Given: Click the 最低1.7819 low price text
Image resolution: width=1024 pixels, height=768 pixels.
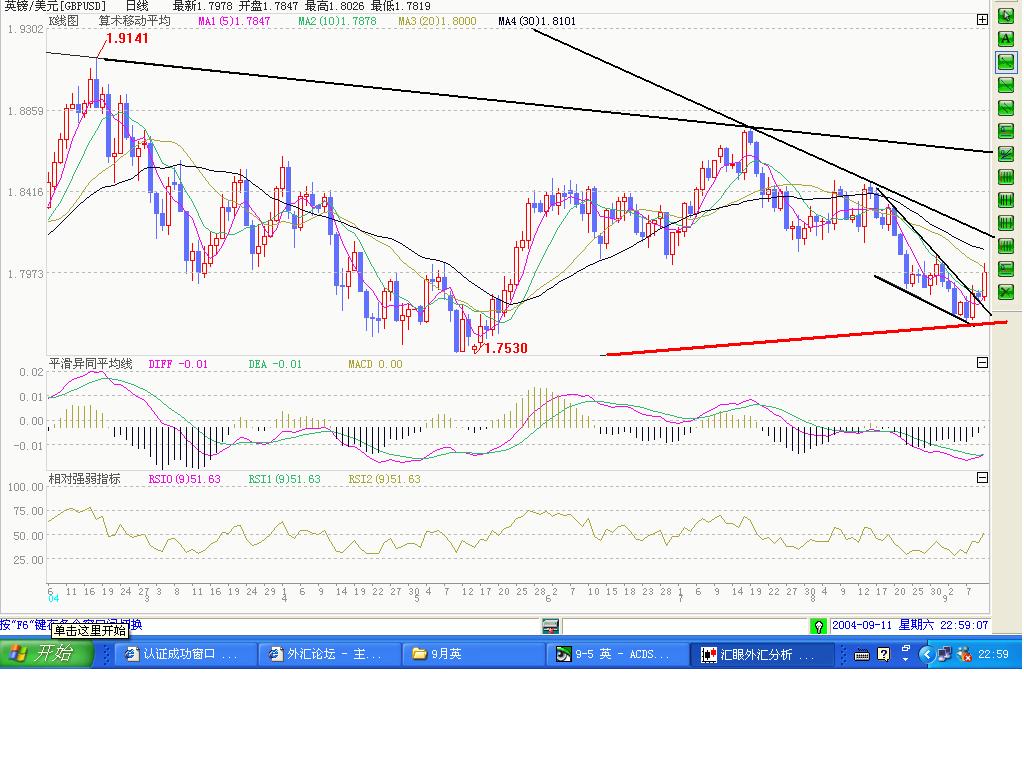Looking at the screenshot, I should click(400, 6).
